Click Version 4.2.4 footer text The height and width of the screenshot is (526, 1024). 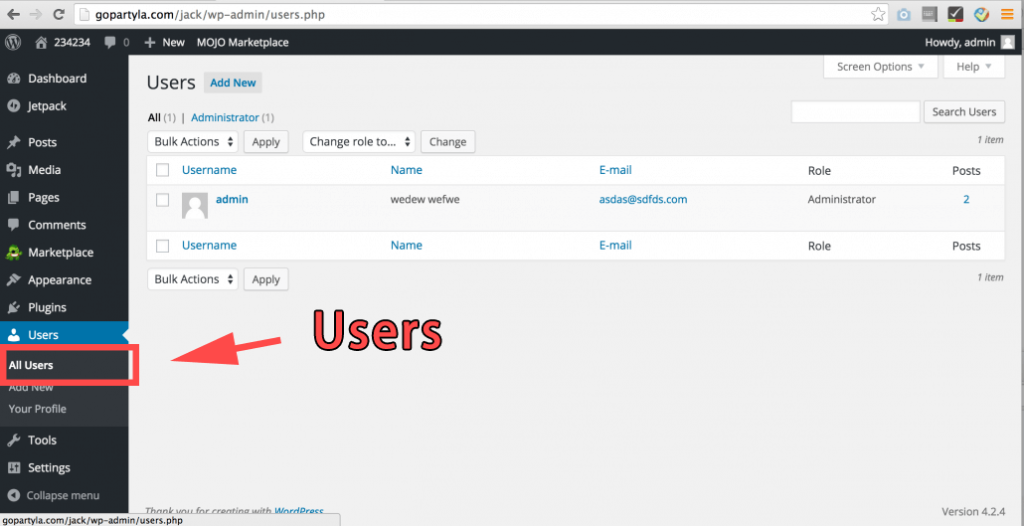pyautogui.click(x=973, y=511)
